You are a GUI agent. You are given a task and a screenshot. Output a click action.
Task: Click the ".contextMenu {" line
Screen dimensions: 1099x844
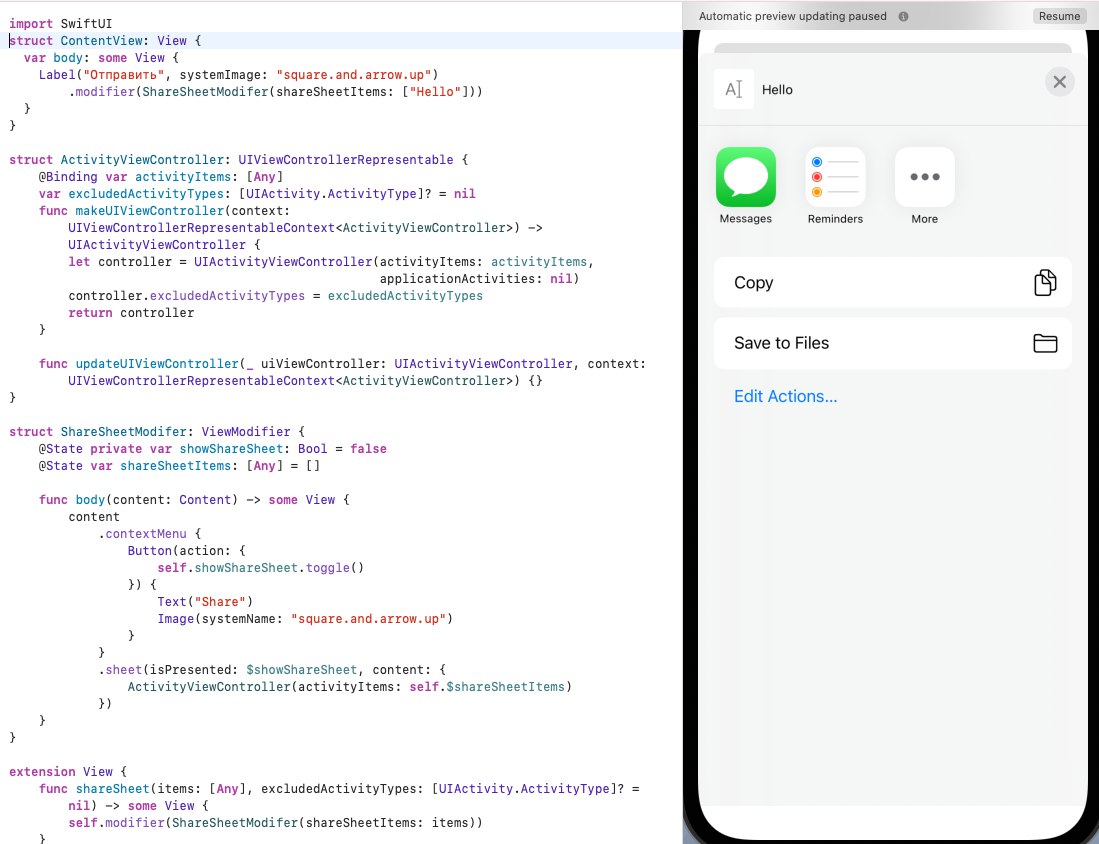click(149, 533)
